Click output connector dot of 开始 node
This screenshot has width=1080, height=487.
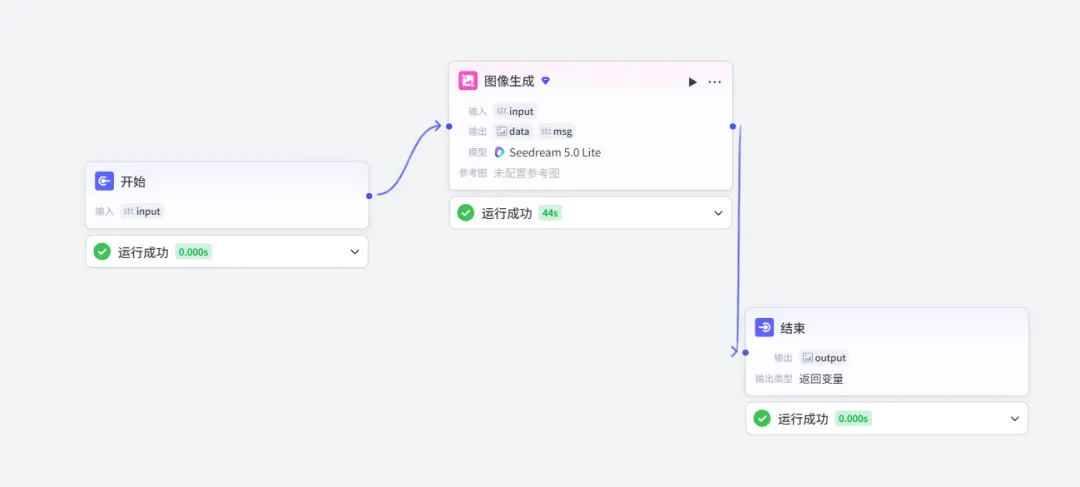point(369,196)
